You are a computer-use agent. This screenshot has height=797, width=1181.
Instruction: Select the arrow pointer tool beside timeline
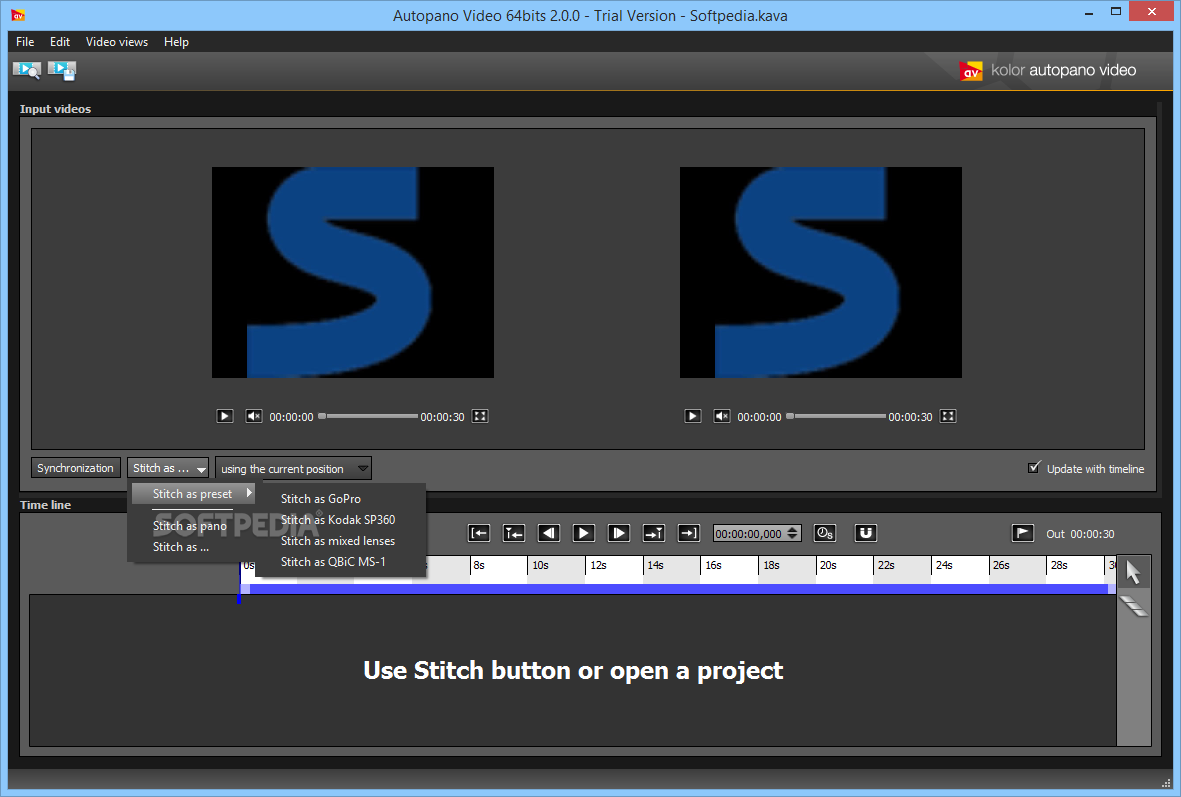point(1133,573)
